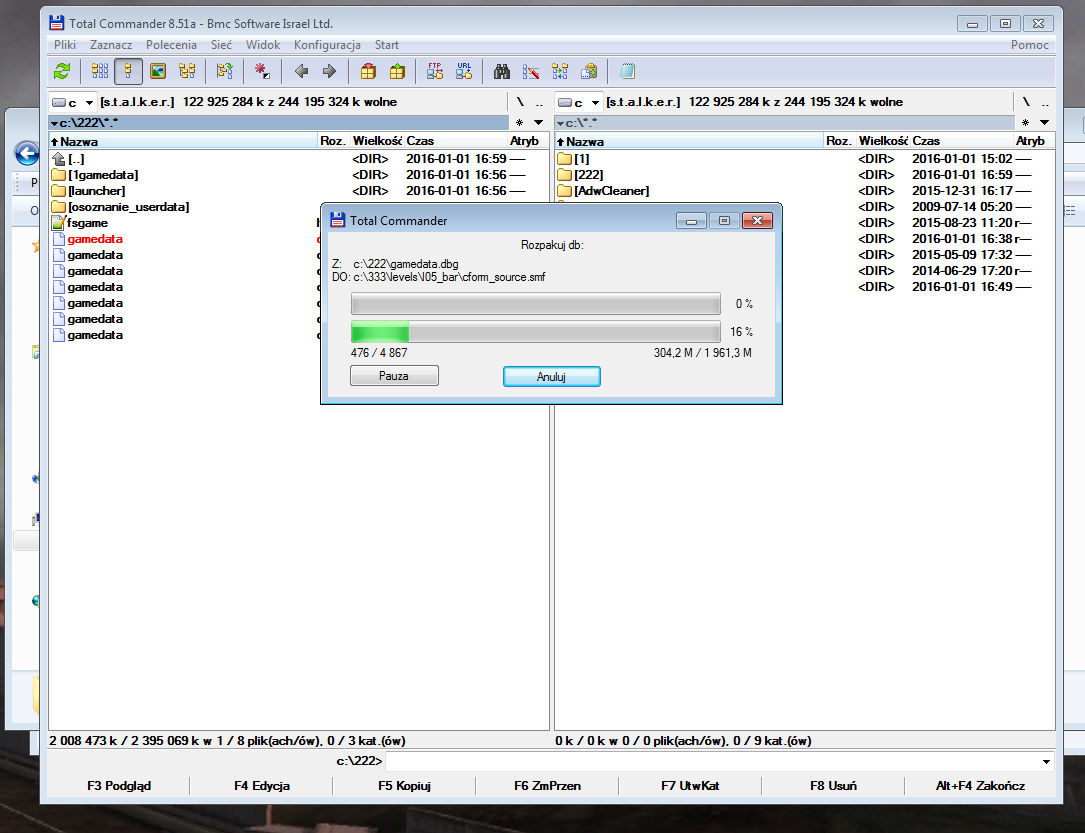This screenshot has width=1085, height=833.
Task: Sort right panel by Atryb column
Action: (1034, 141)
